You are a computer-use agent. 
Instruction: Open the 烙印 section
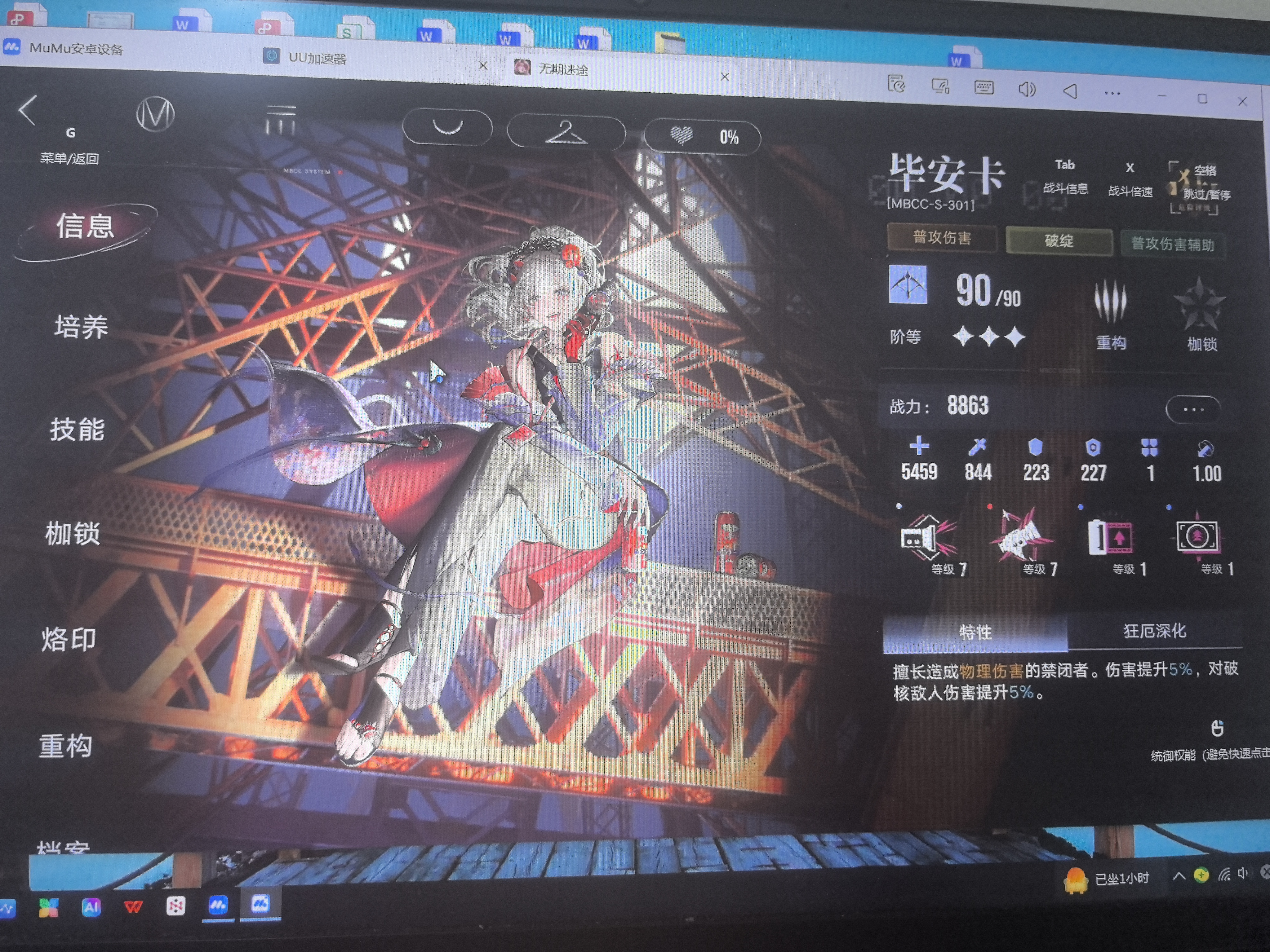coord(68,639)
